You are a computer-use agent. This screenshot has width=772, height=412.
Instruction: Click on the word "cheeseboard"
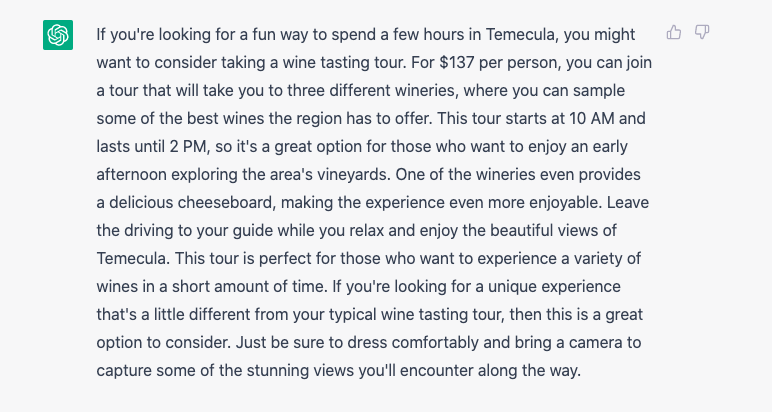(226, 203)
